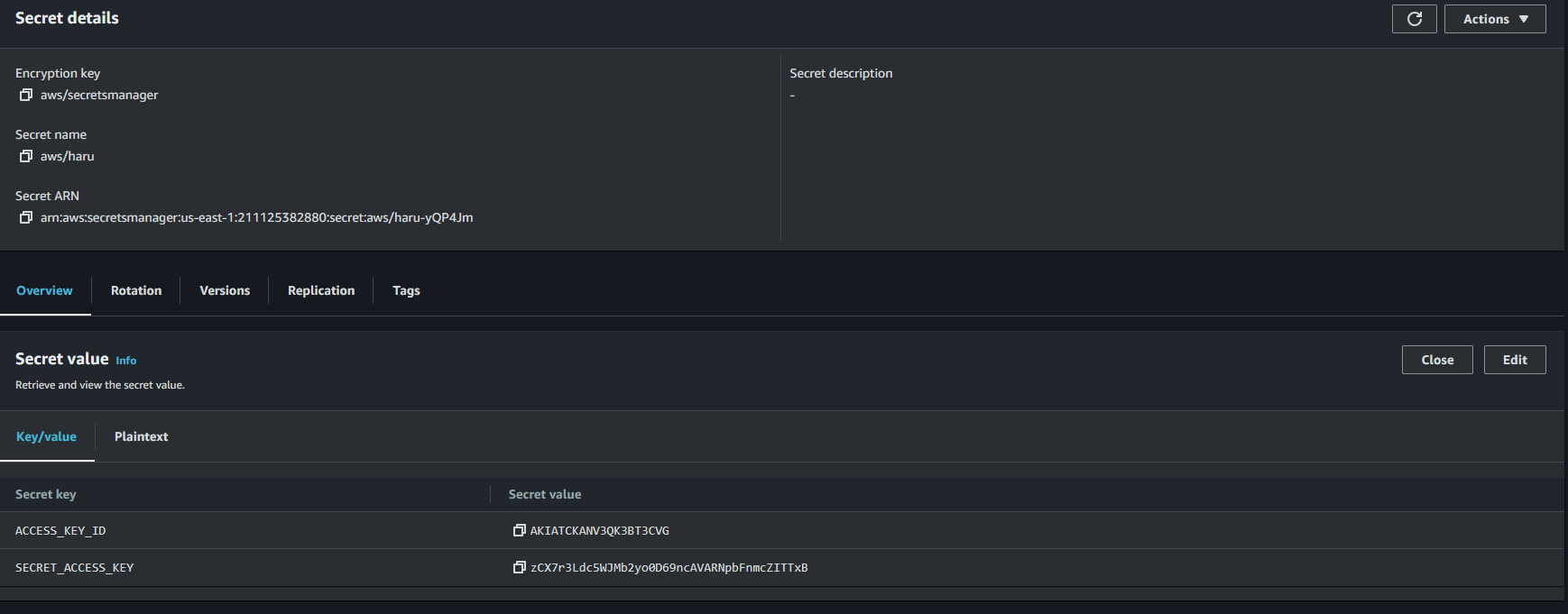Click the refresh icon button
Screen dimensions: 1568x614
(1414, 19)
